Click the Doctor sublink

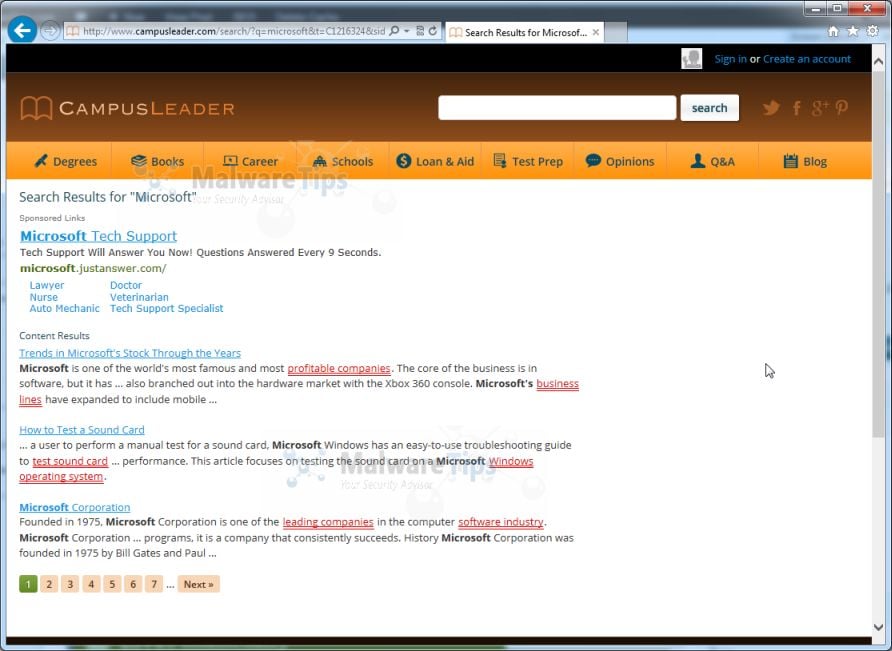(x=126, y=285)
